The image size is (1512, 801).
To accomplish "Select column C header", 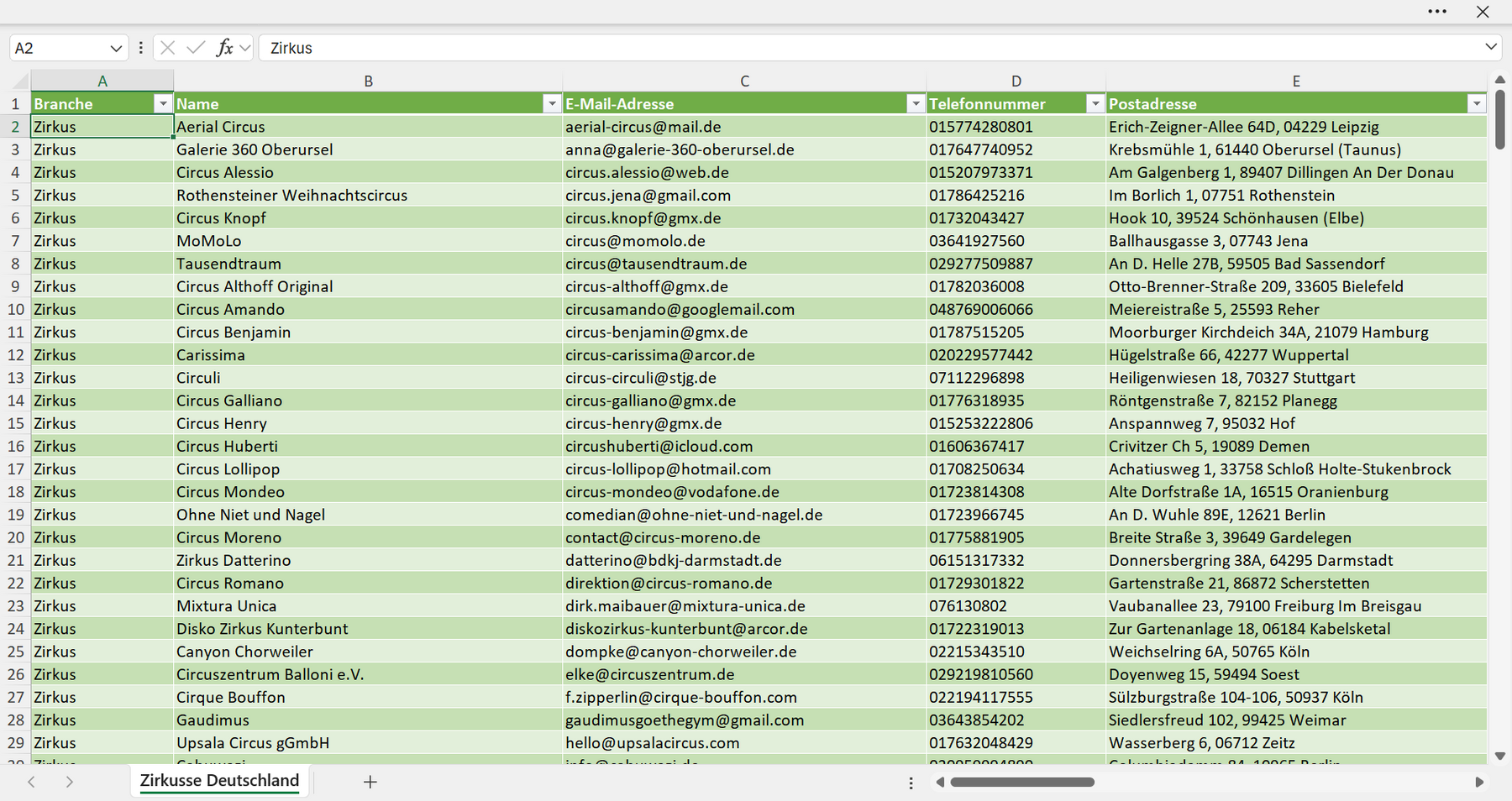I will tap(744, 81).
